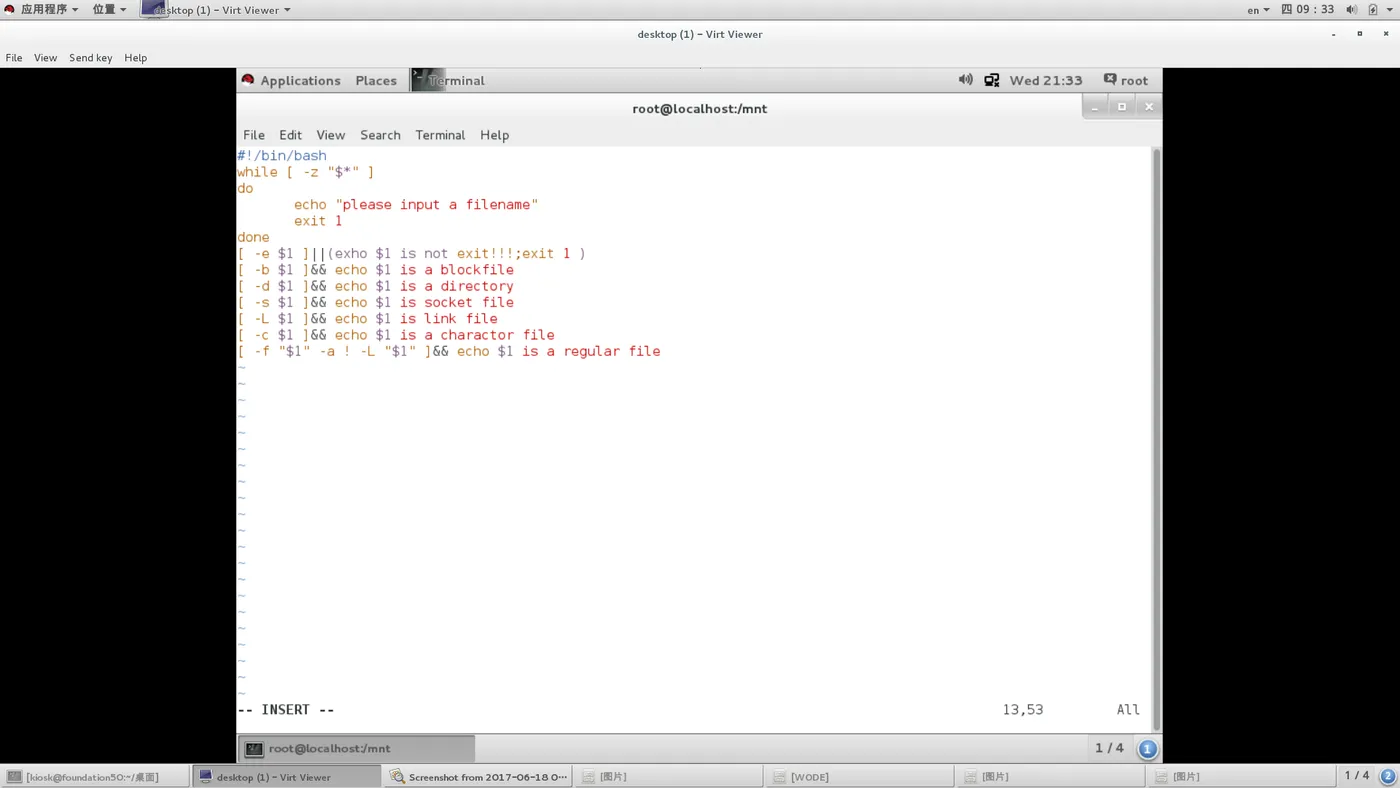Screen dimensions: 1400x788
Task: Click the guest panel network icon
Action: (x=992, y=80)
